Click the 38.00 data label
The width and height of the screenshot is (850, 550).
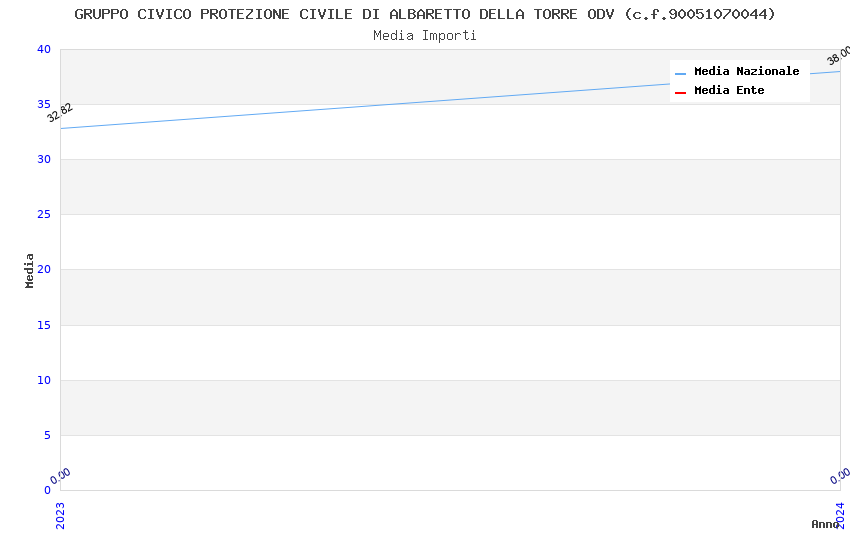[838, 55]
